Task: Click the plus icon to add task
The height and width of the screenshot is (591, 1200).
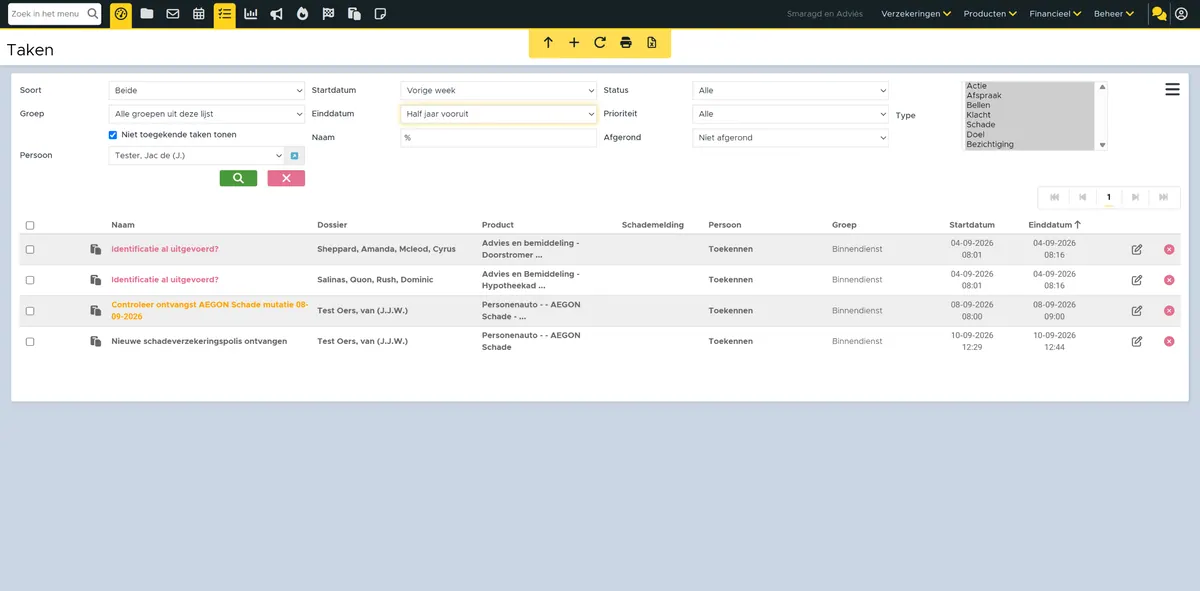Action: click(574, 43)
